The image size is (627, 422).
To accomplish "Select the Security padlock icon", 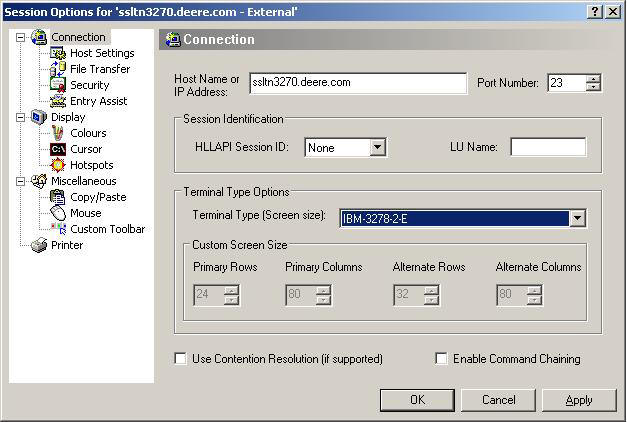I will (x=58, y=85).
